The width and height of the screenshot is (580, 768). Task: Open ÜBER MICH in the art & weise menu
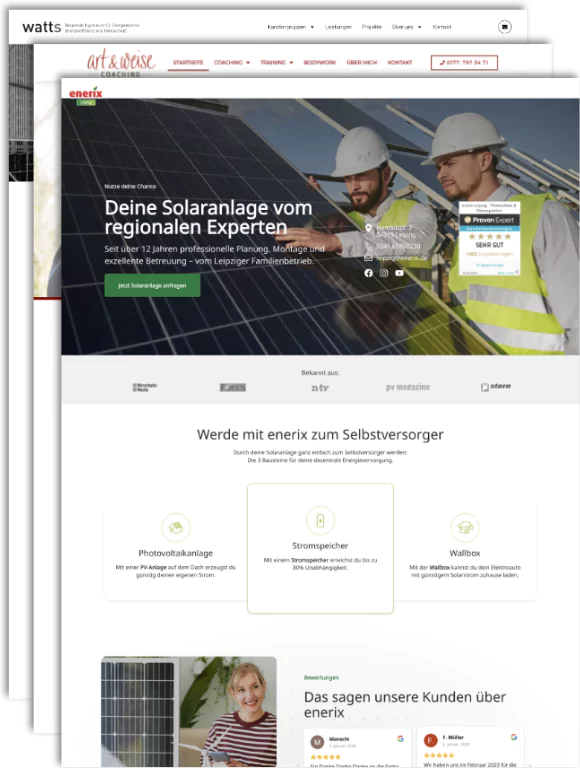coord(362,63)
